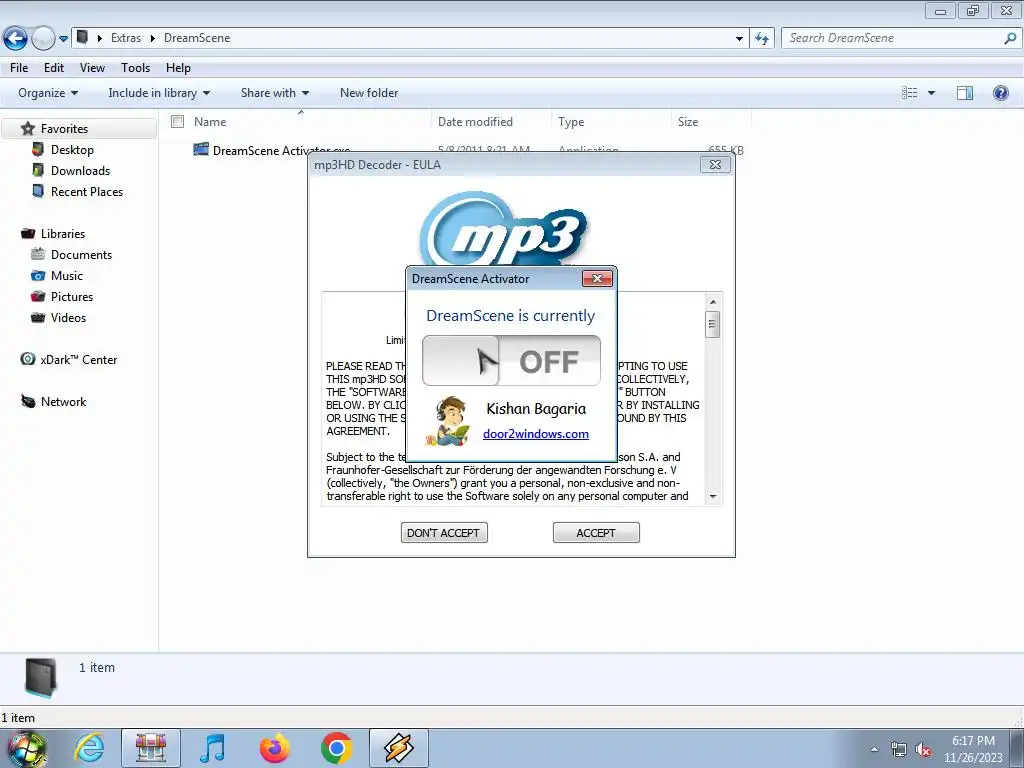The width and height of the screenshot is (1024, 768).
Task: Open the View menu
Action: [x=92, y=68]
